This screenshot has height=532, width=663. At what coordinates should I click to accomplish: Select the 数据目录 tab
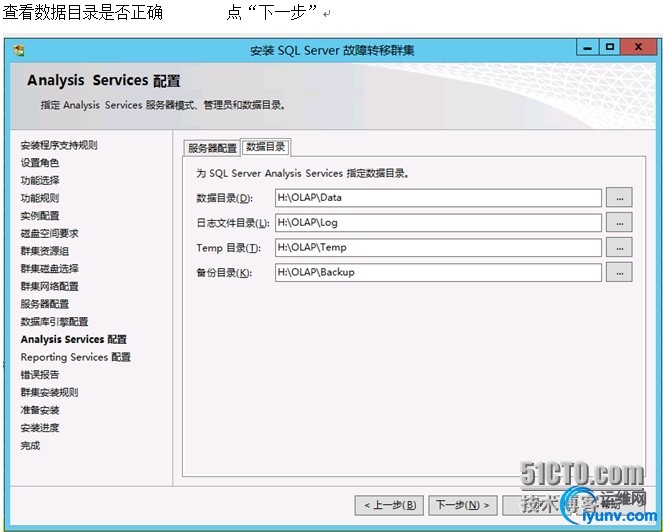pyautogui.click(x=266, y=147)
